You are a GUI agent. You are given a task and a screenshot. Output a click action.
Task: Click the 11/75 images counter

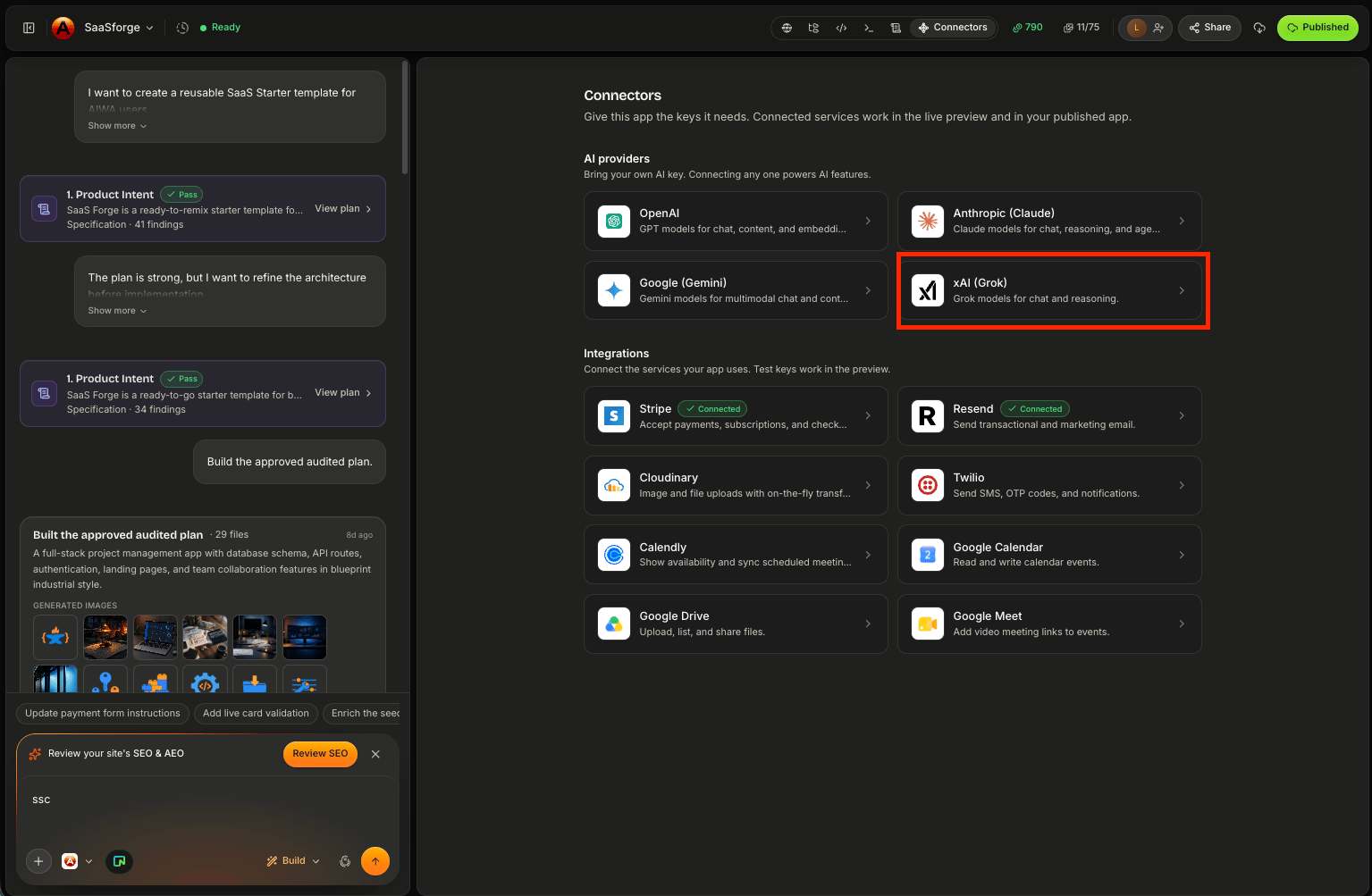pos(1082,28)
